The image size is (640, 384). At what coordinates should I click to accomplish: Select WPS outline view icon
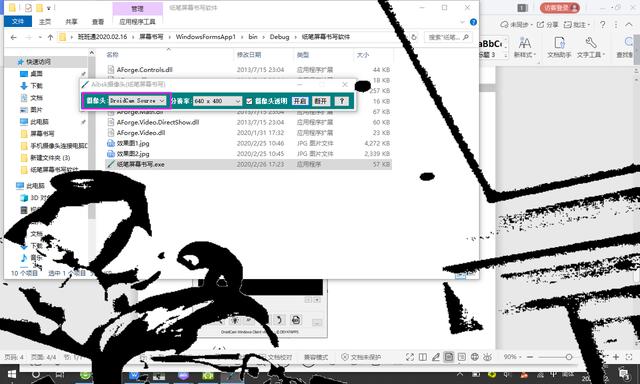point(462,357)
